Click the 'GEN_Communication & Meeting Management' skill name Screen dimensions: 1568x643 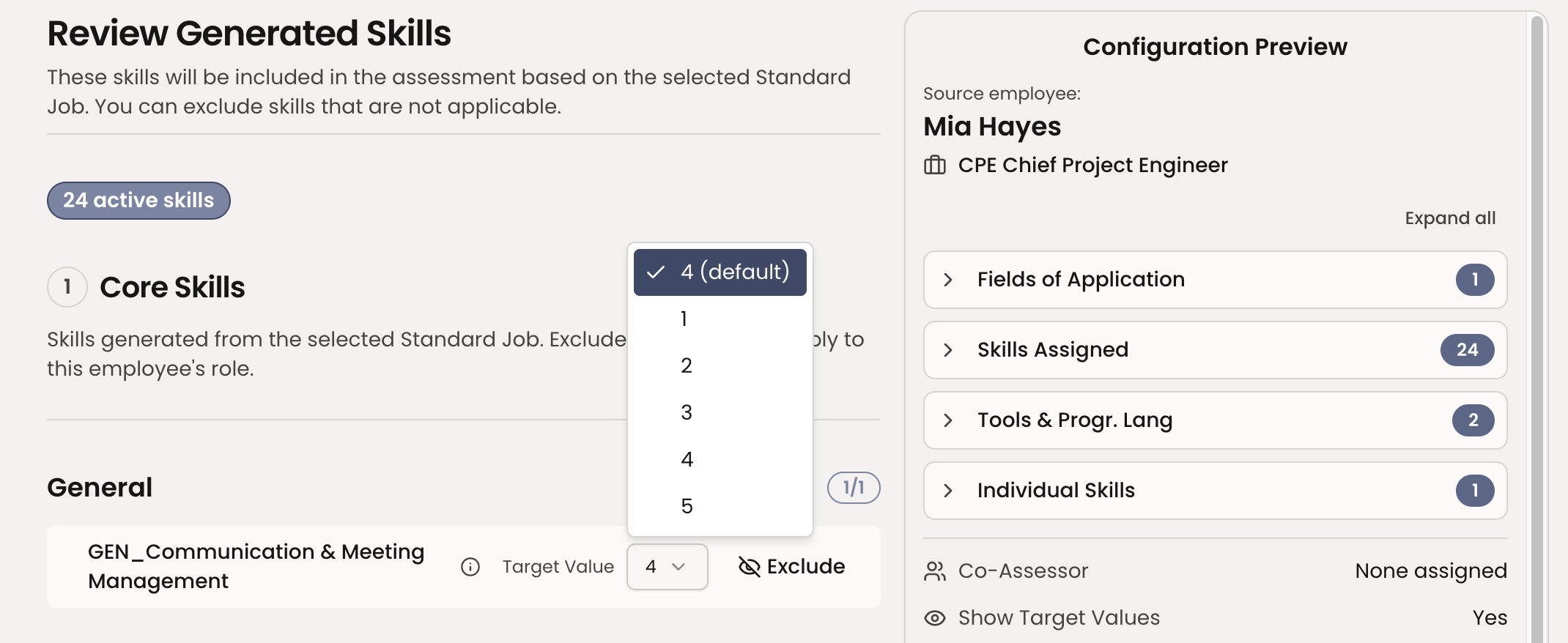pyautogui.click(x=256, y=566)
